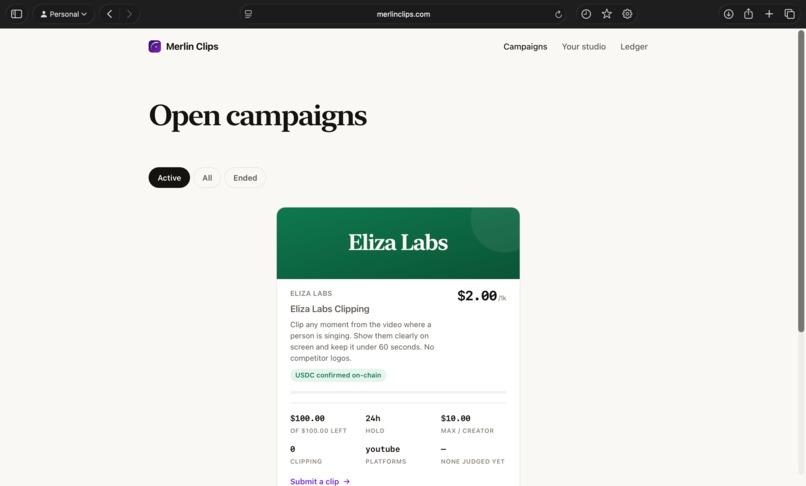Select the All campaigns filter

pos(207,177)
